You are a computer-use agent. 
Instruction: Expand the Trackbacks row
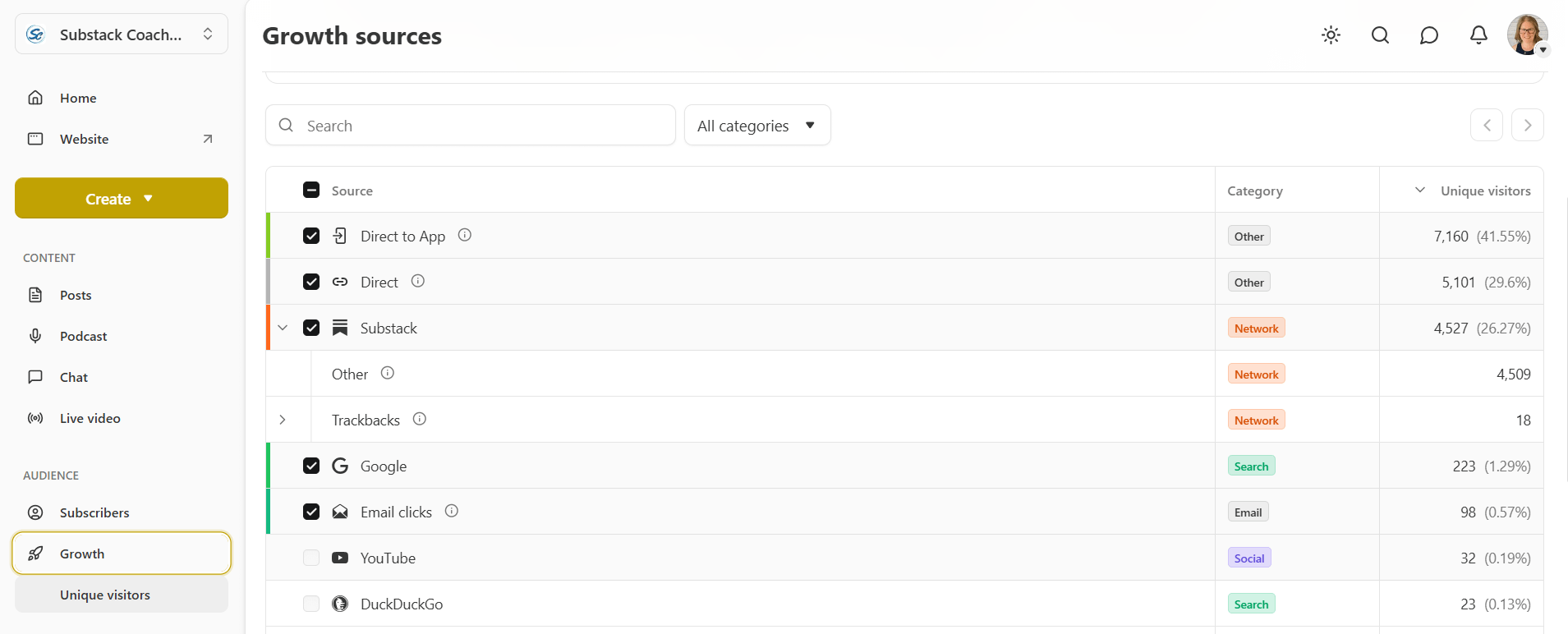tap(283, 420)
